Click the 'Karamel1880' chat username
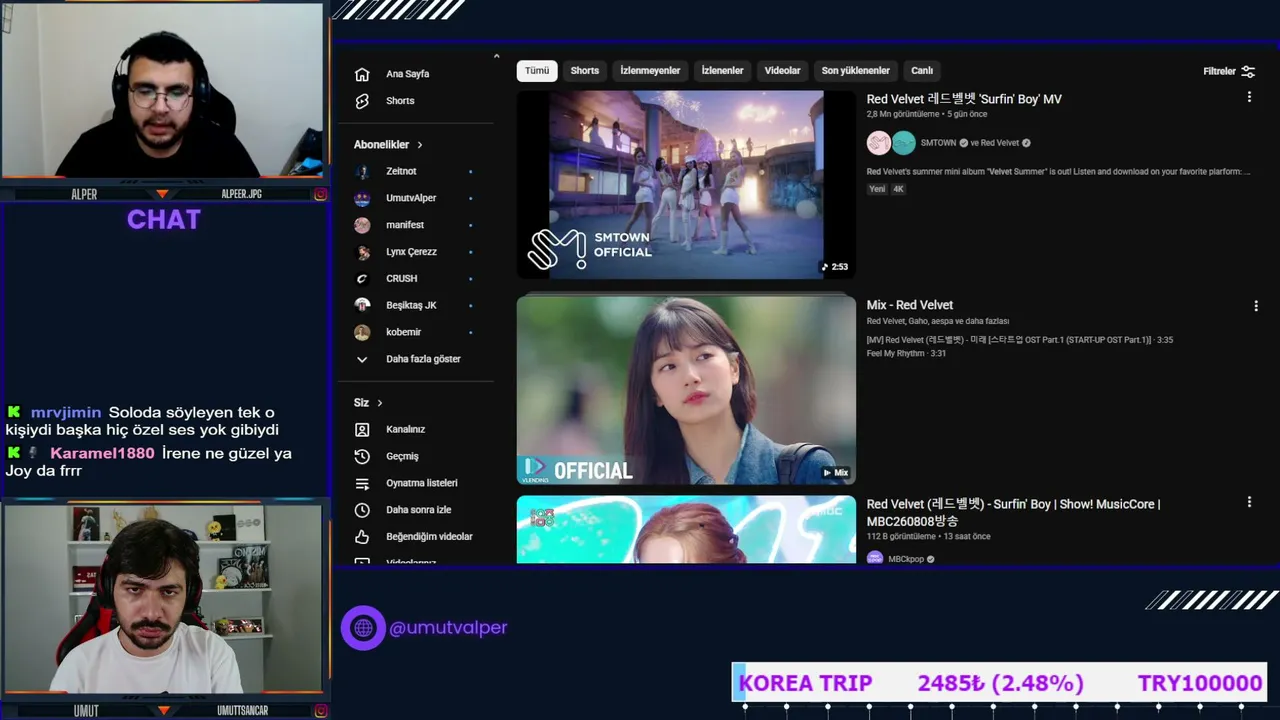 tap(102, 454)
